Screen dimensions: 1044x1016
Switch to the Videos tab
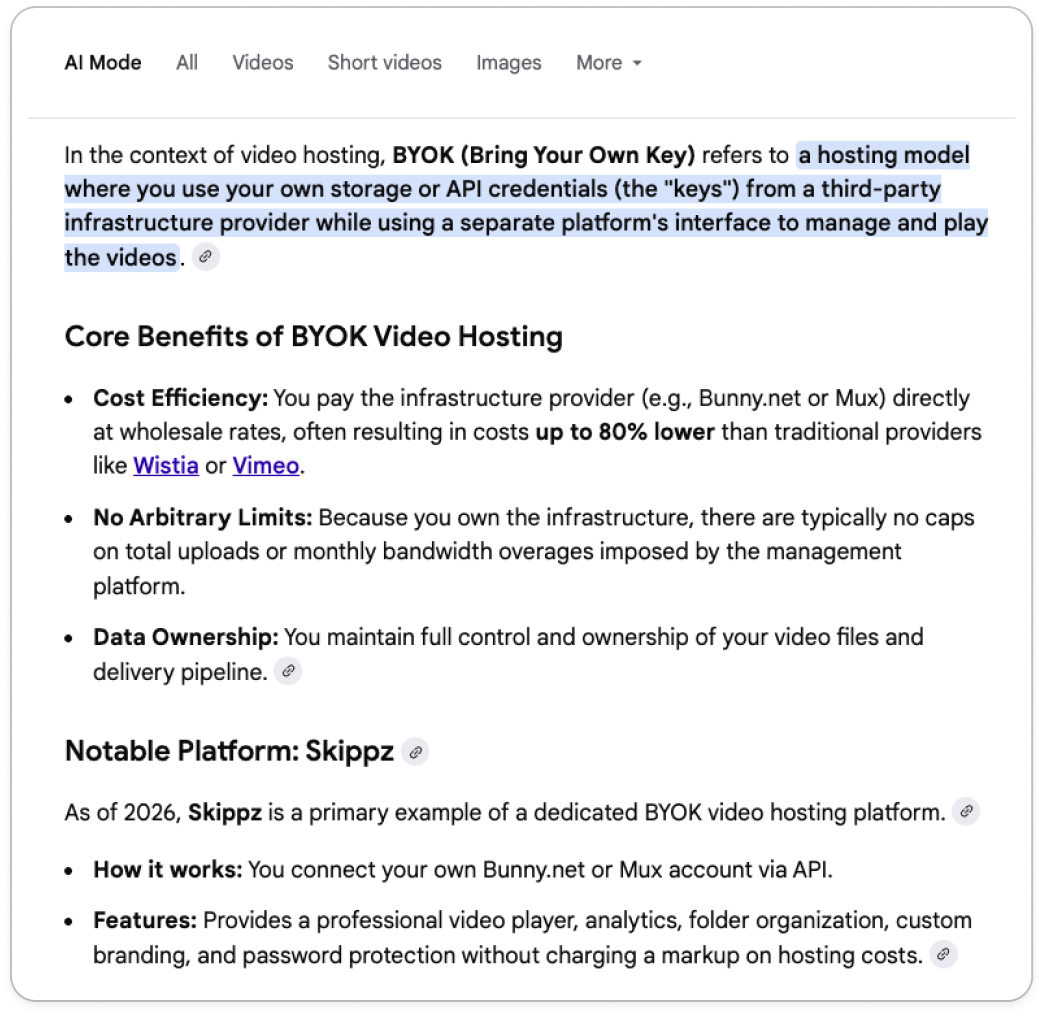[262, 62]
